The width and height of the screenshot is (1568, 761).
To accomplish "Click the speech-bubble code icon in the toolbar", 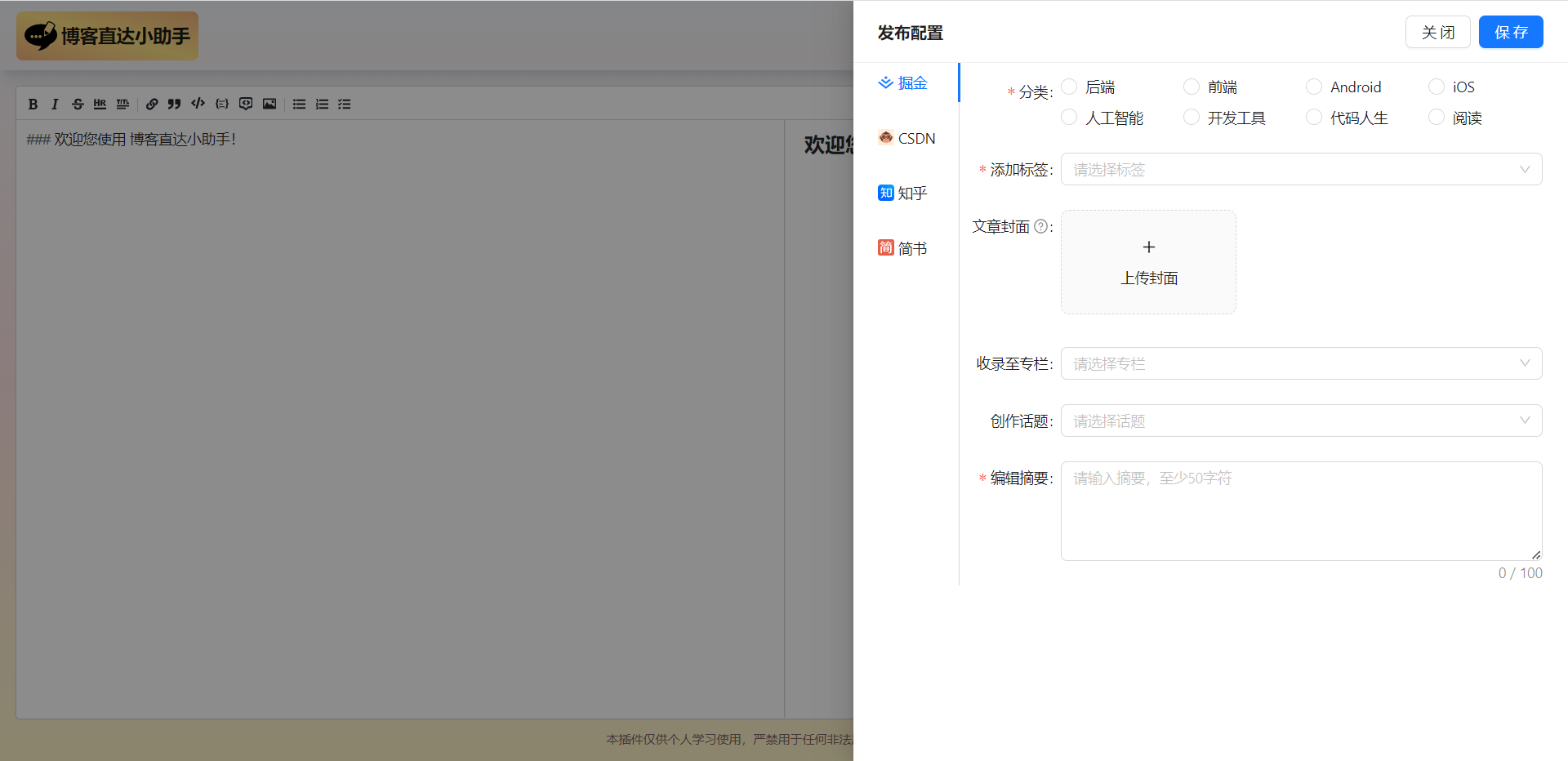I will click(246, 104).
